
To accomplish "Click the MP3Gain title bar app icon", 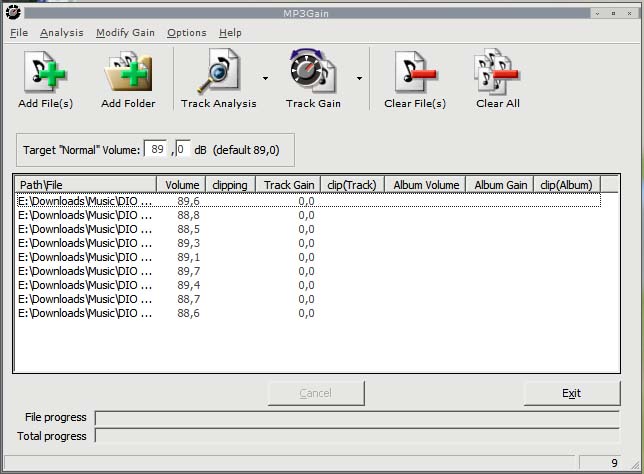I will click(x=13, y=13).
